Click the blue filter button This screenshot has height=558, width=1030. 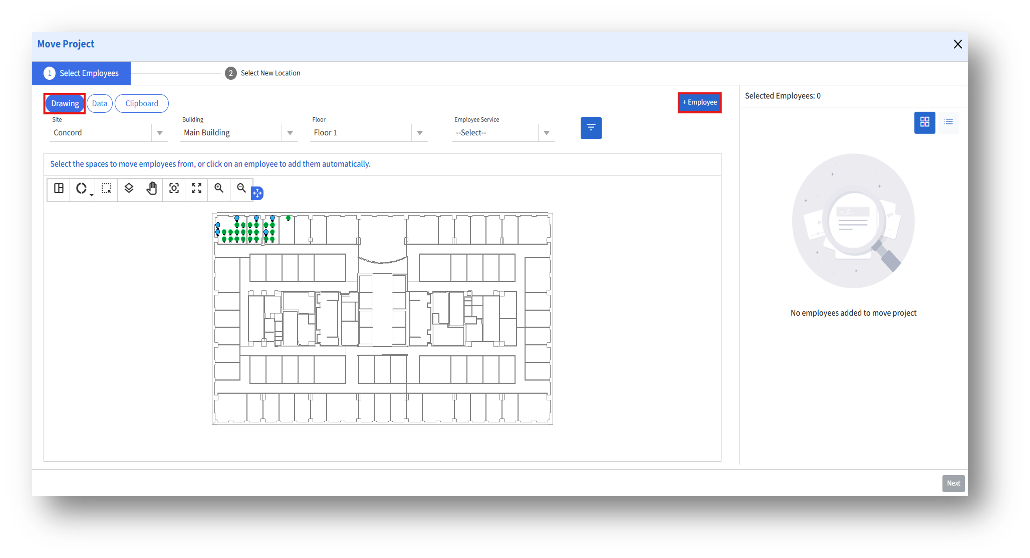591,128
